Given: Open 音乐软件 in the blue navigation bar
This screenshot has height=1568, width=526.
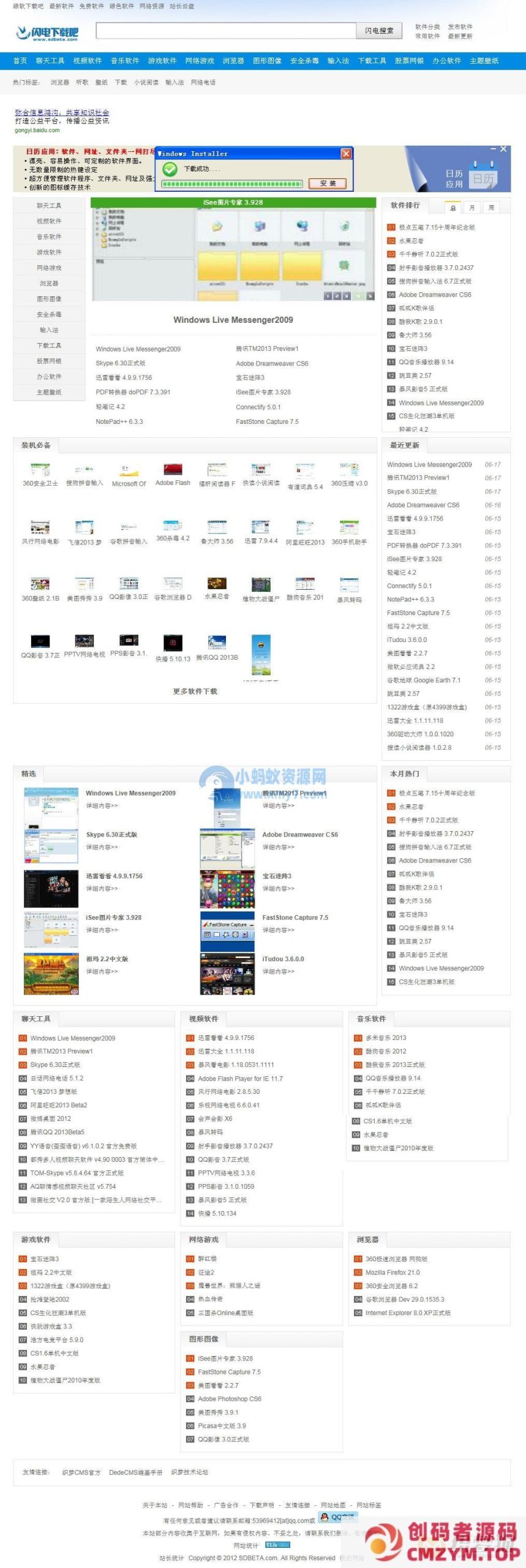Looking at the screenshot, I should pyautogui.click(x=125, y=61).
